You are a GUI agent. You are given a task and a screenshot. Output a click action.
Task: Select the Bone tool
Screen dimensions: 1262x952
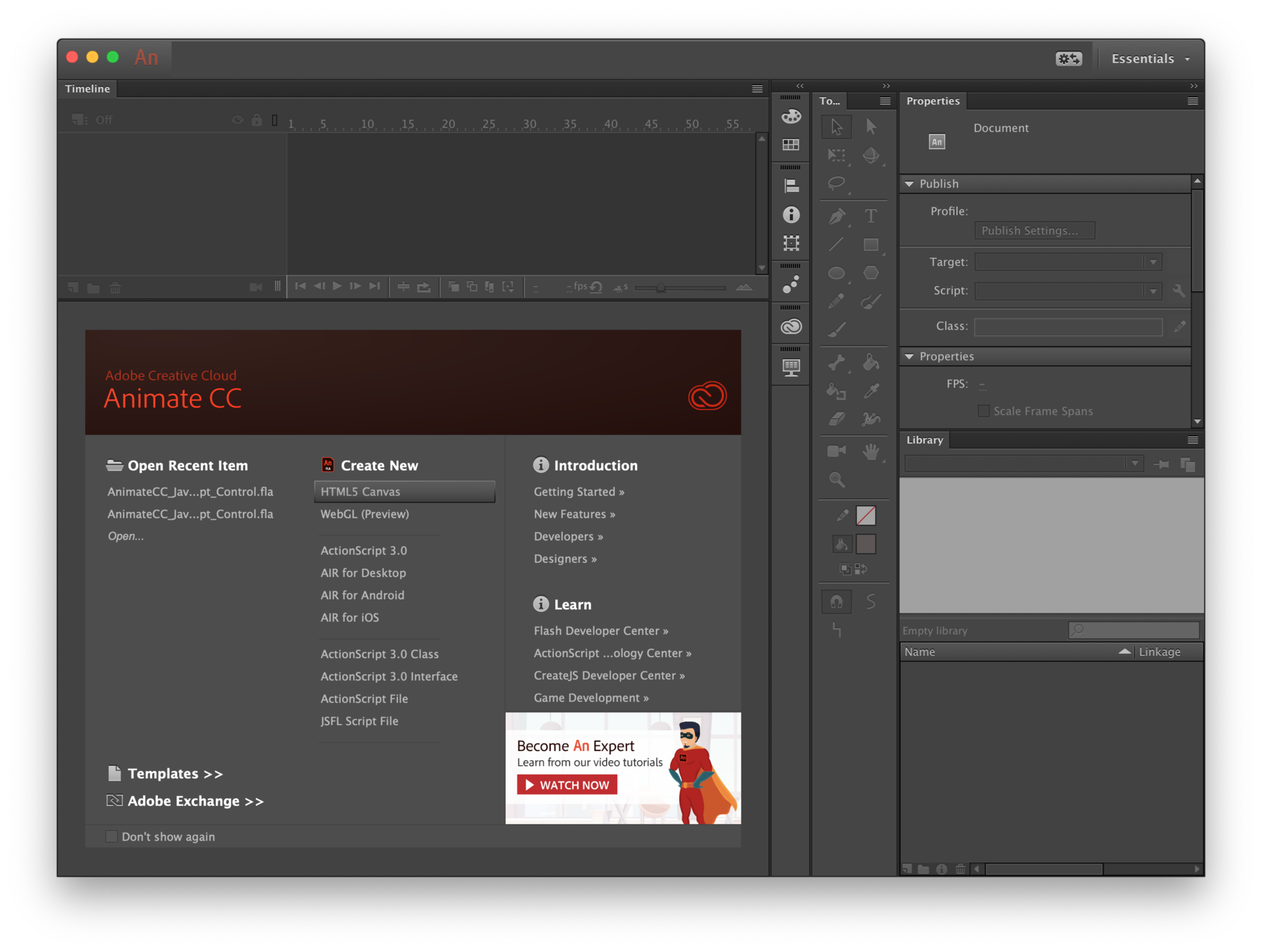click(836, 362)
